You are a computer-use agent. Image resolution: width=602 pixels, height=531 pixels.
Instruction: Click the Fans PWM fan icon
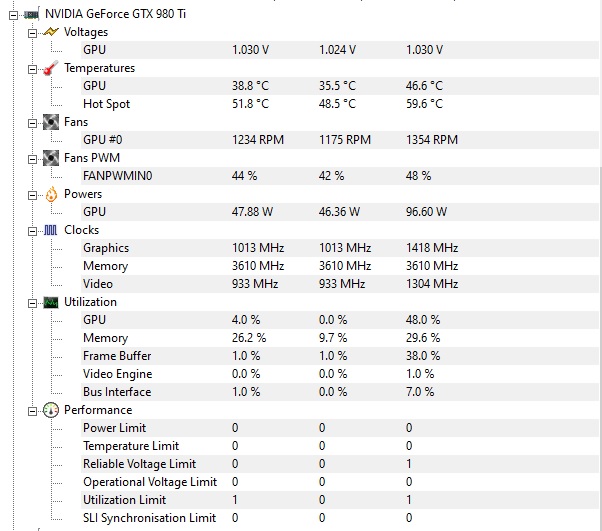(x=51, y=158)
